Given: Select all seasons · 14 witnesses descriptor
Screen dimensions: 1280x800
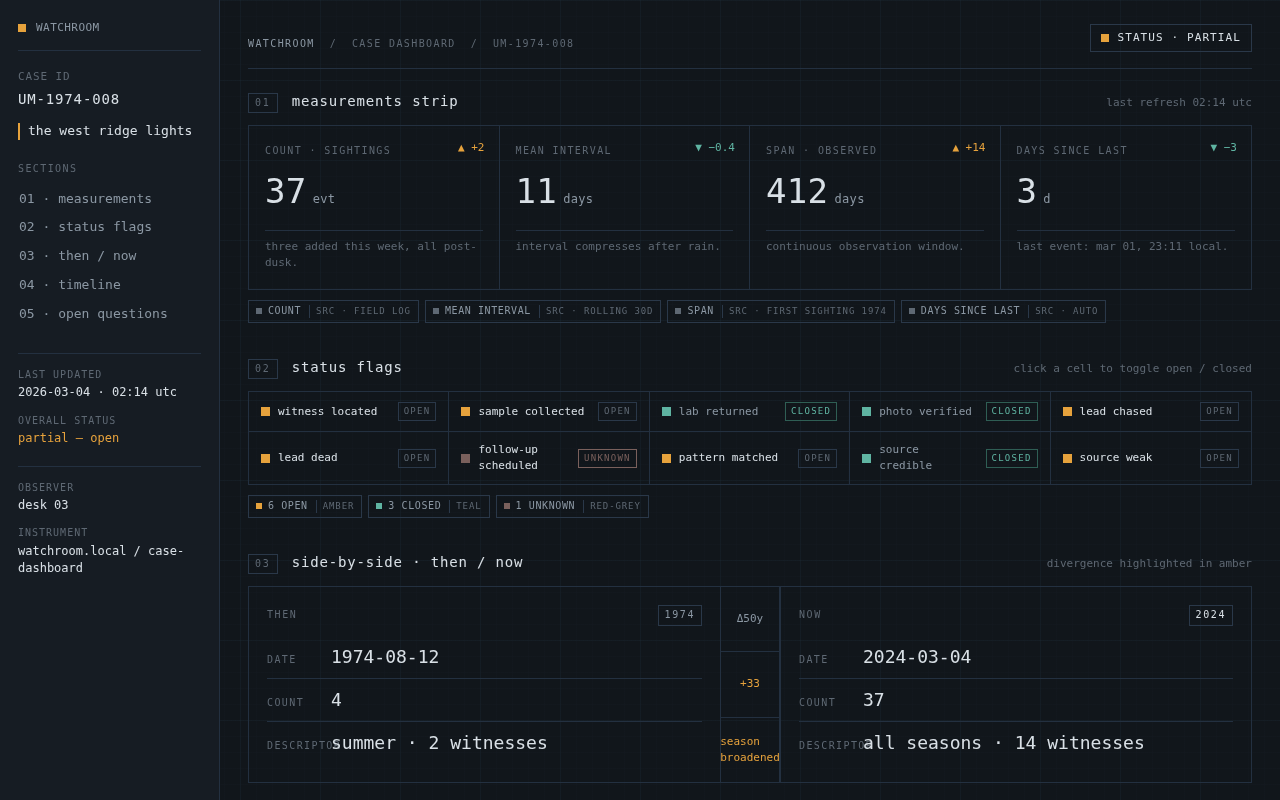Looking at the screenshot, I should [x=1004, y=743].
